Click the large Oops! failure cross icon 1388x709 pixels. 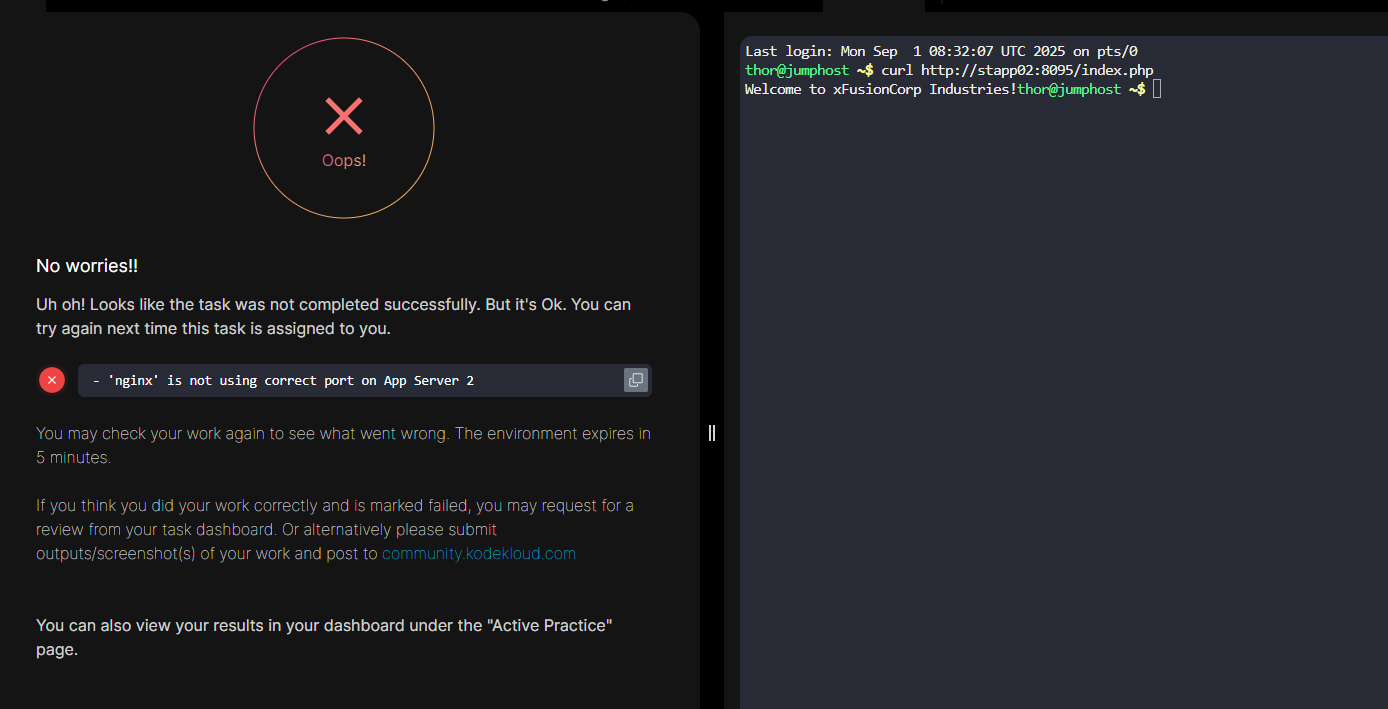click(344, 116)
